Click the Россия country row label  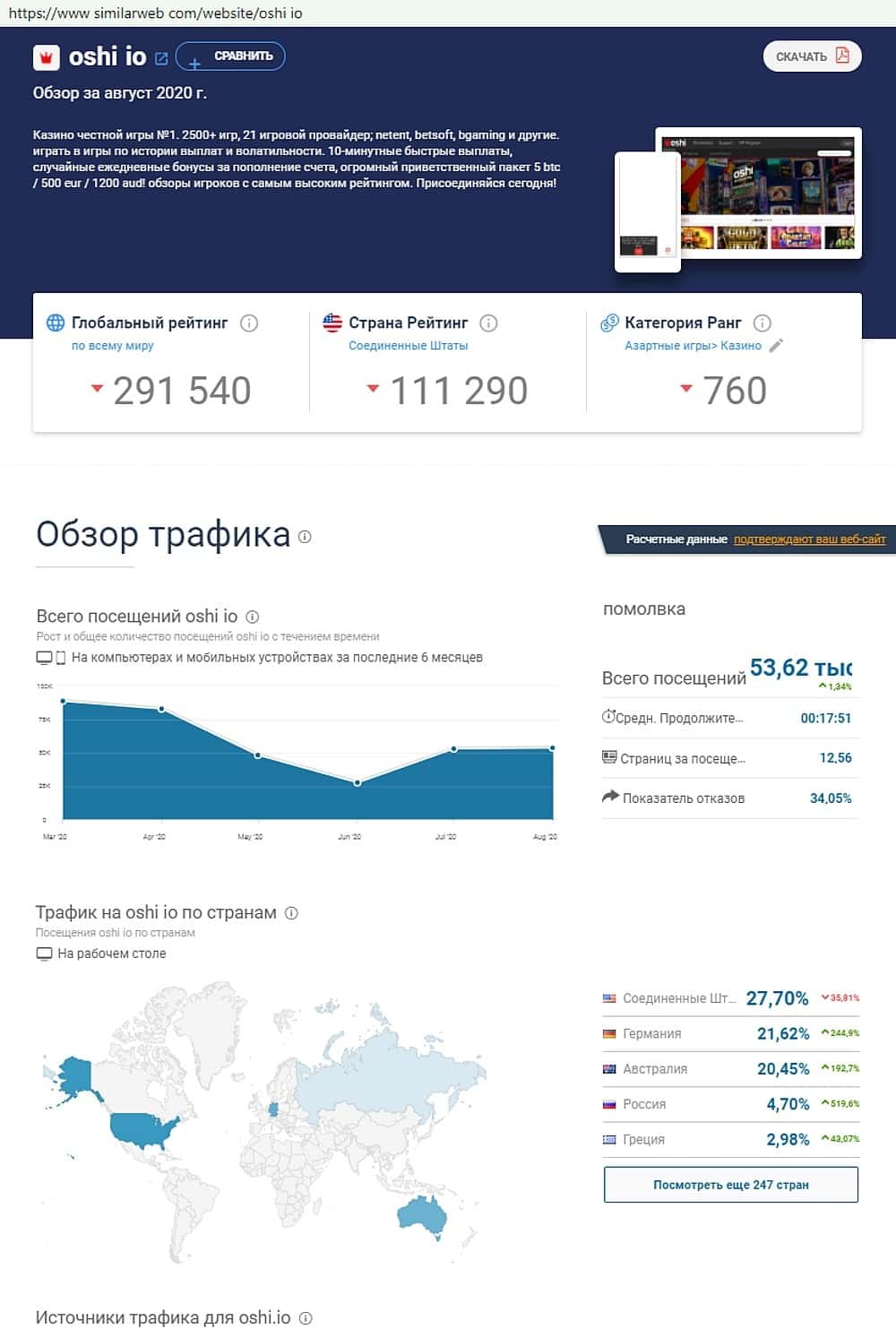click(x=644, y=1104)
